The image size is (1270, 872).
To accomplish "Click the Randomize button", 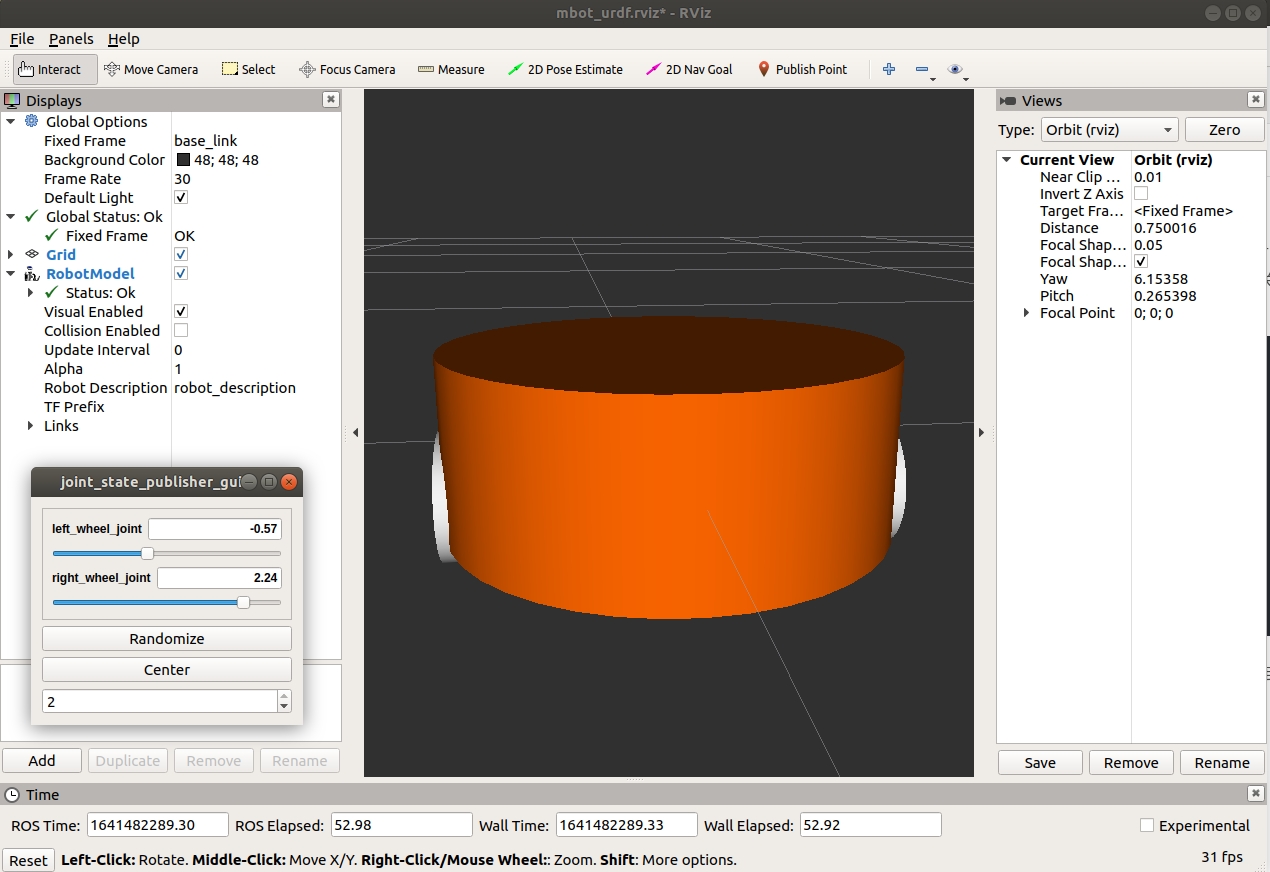I will tap(167, 638).
